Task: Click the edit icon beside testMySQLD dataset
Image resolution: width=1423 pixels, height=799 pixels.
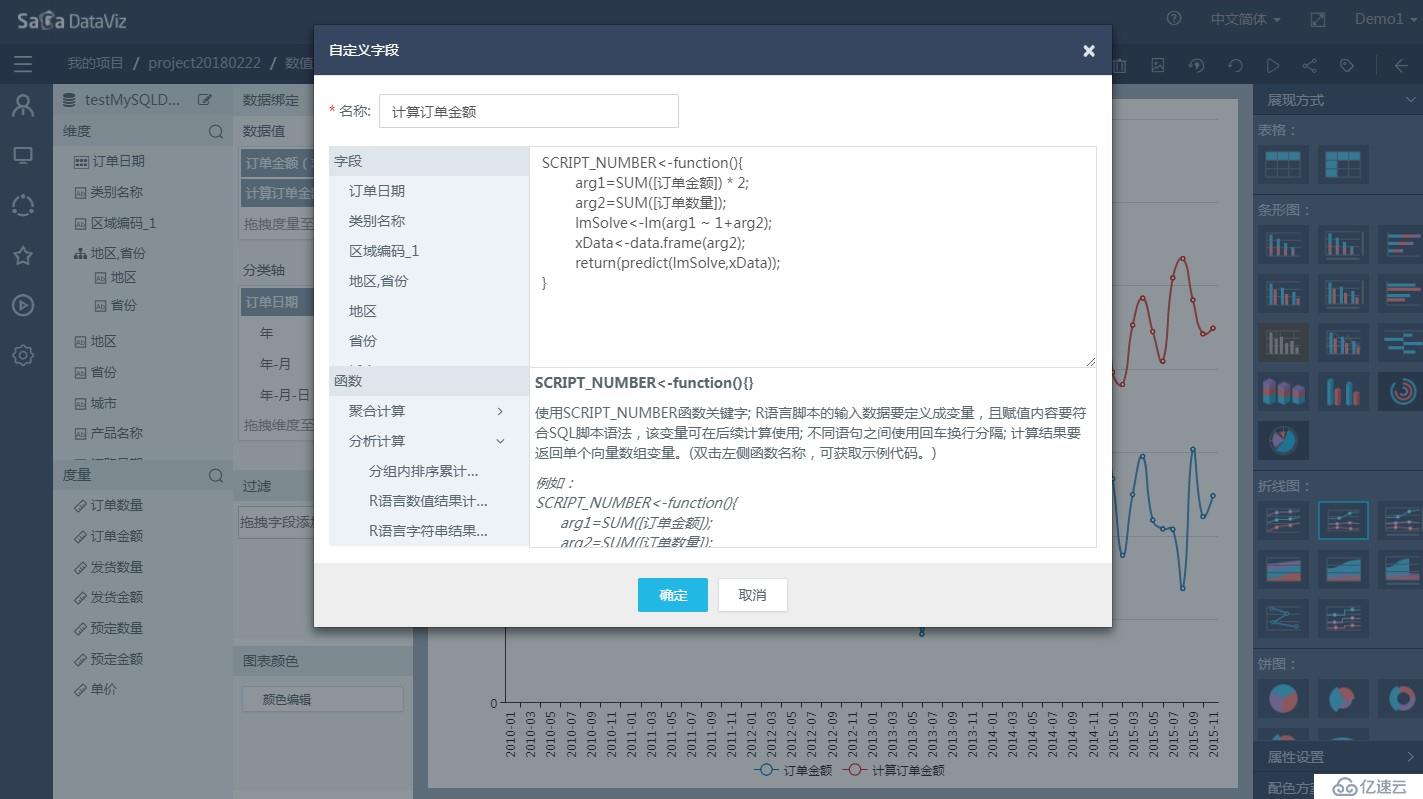Action: (205, 100)
